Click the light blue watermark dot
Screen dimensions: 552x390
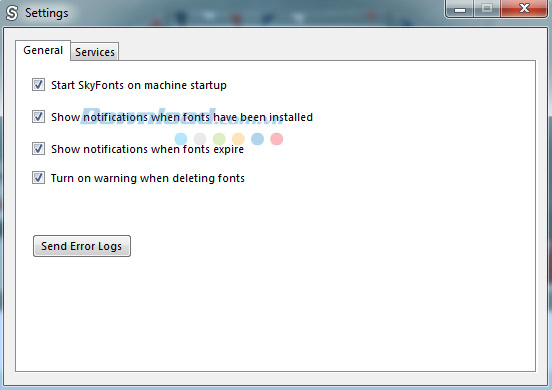click(x=181, y=139)
